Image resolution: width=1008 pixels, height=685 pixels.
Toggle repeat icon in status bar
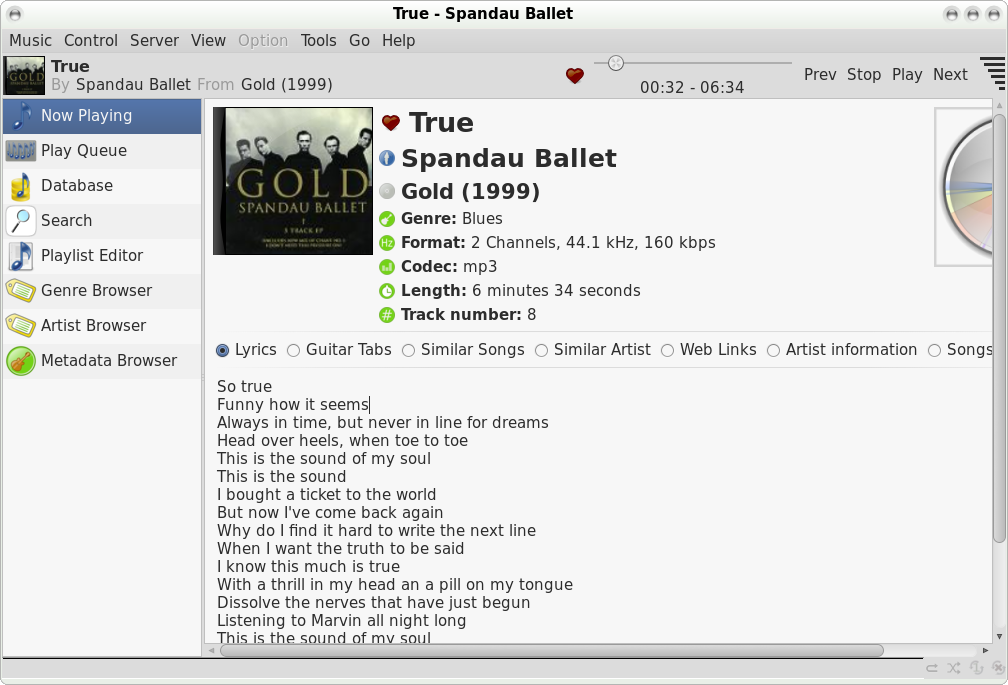tap(932, 668)
